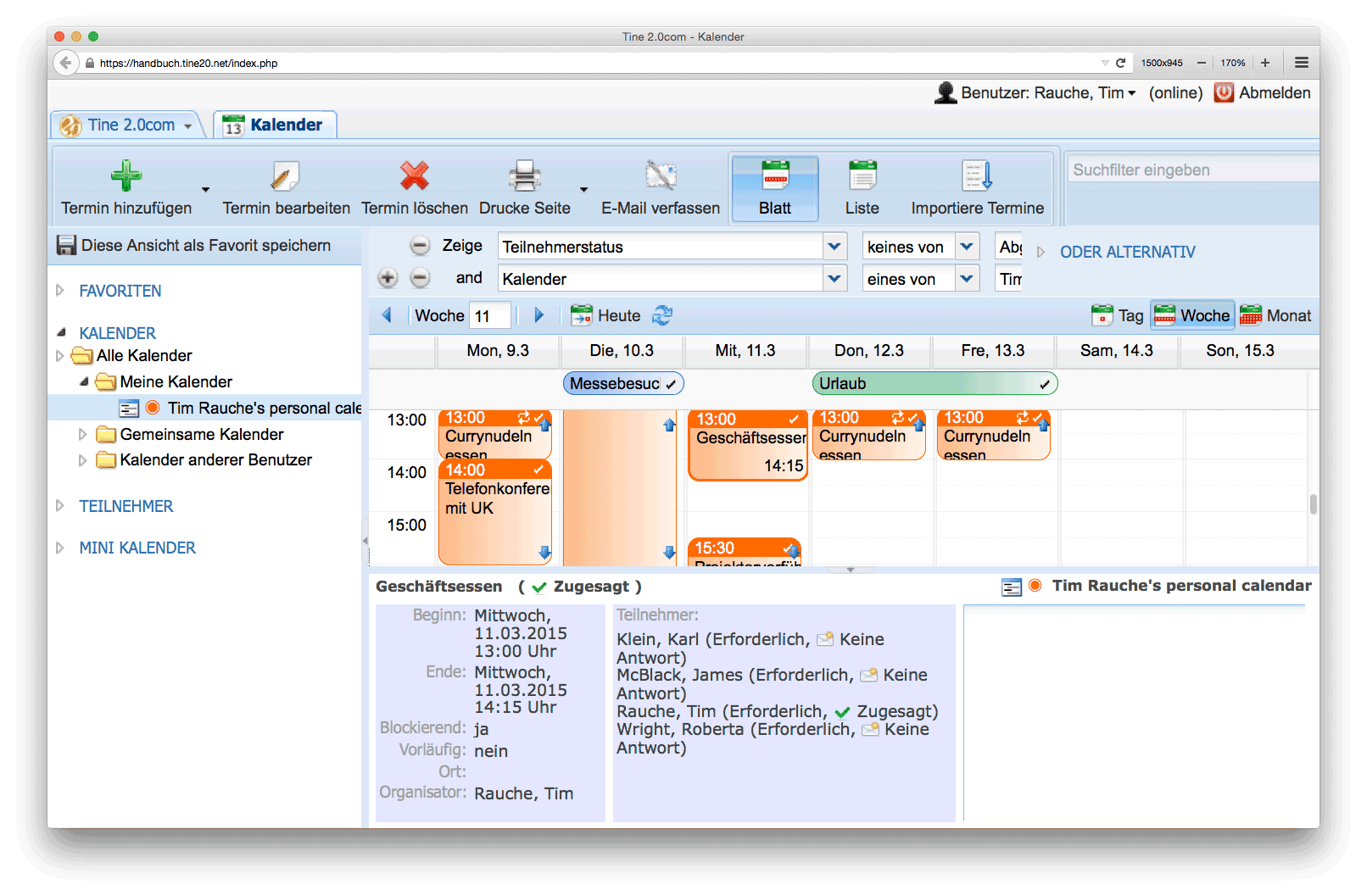Click the Drucke Seite printer icon

click(525, 175)
